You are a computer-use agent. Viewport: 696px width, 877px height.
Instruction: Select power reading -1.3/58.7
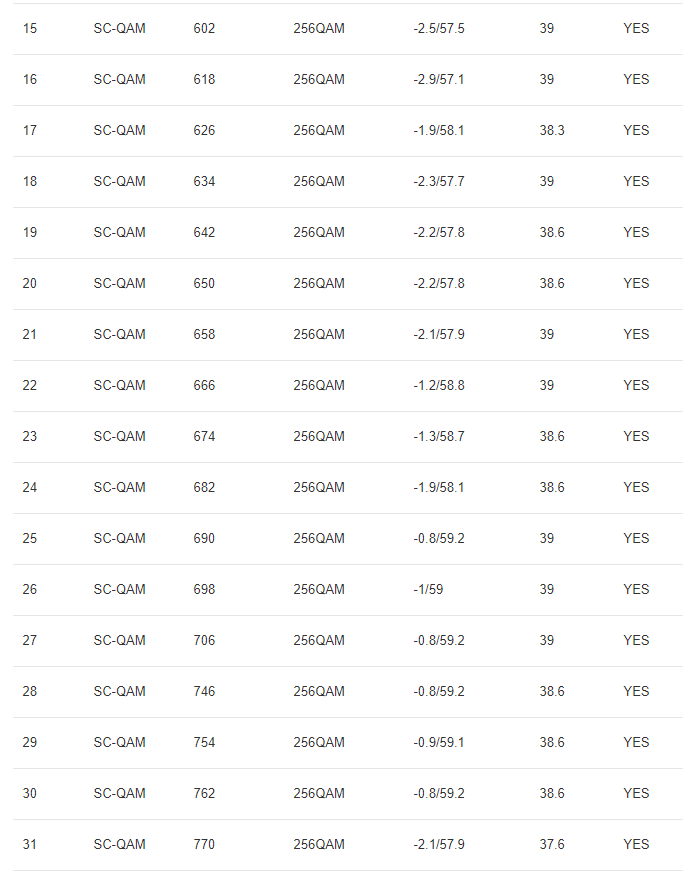tap(438, 437)
